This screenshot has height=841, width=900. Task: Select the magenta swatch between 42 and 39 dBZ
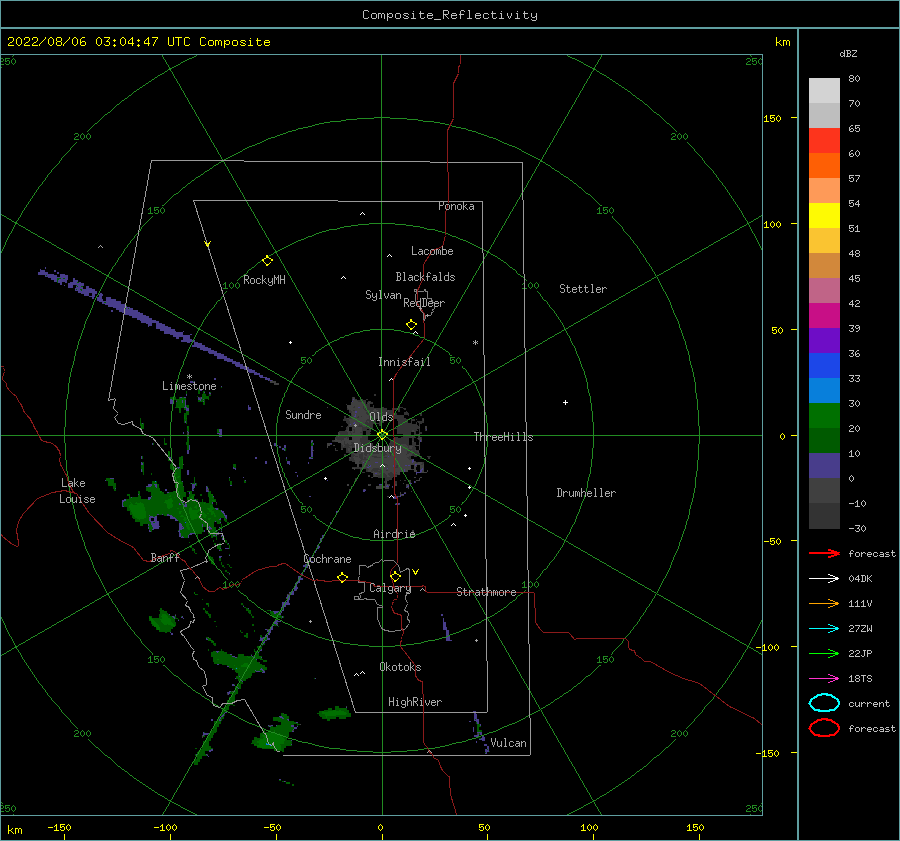(824, 315)
